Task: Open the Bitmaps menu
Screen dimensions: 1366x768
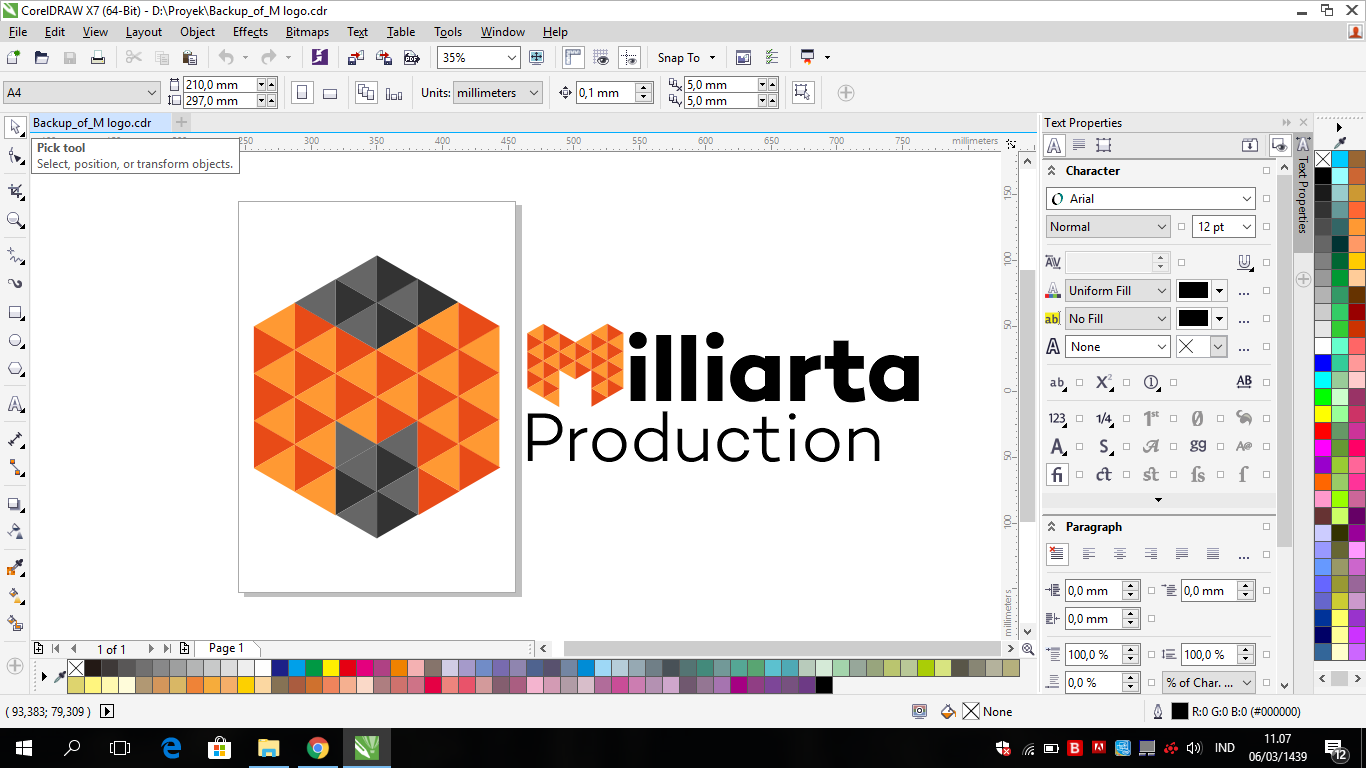Action: pos(307,31)
